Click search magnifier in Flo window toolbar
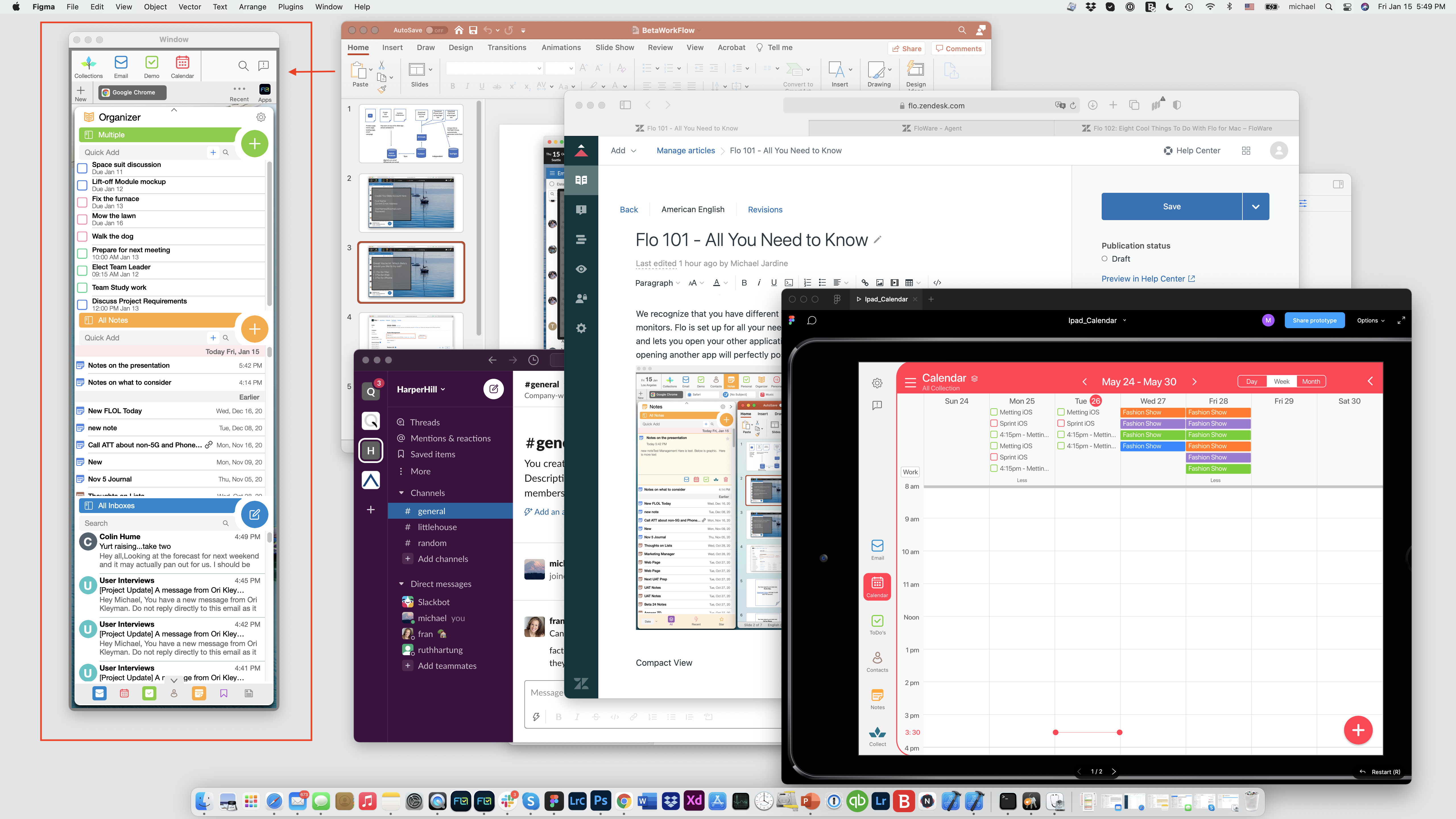The width and height of the screenshot is (1456, 819). 244,66
